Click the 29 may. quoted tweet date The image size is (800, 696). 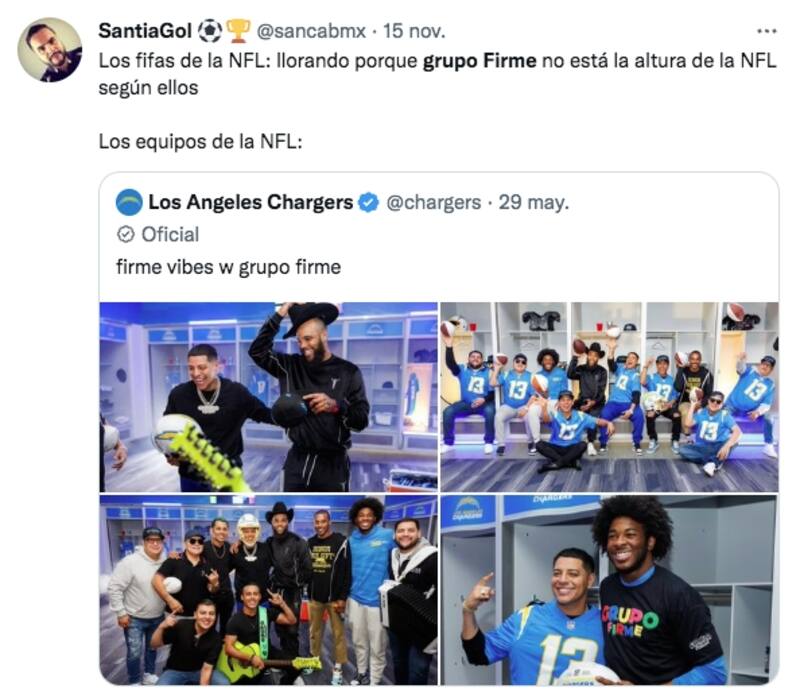(534, 202)
